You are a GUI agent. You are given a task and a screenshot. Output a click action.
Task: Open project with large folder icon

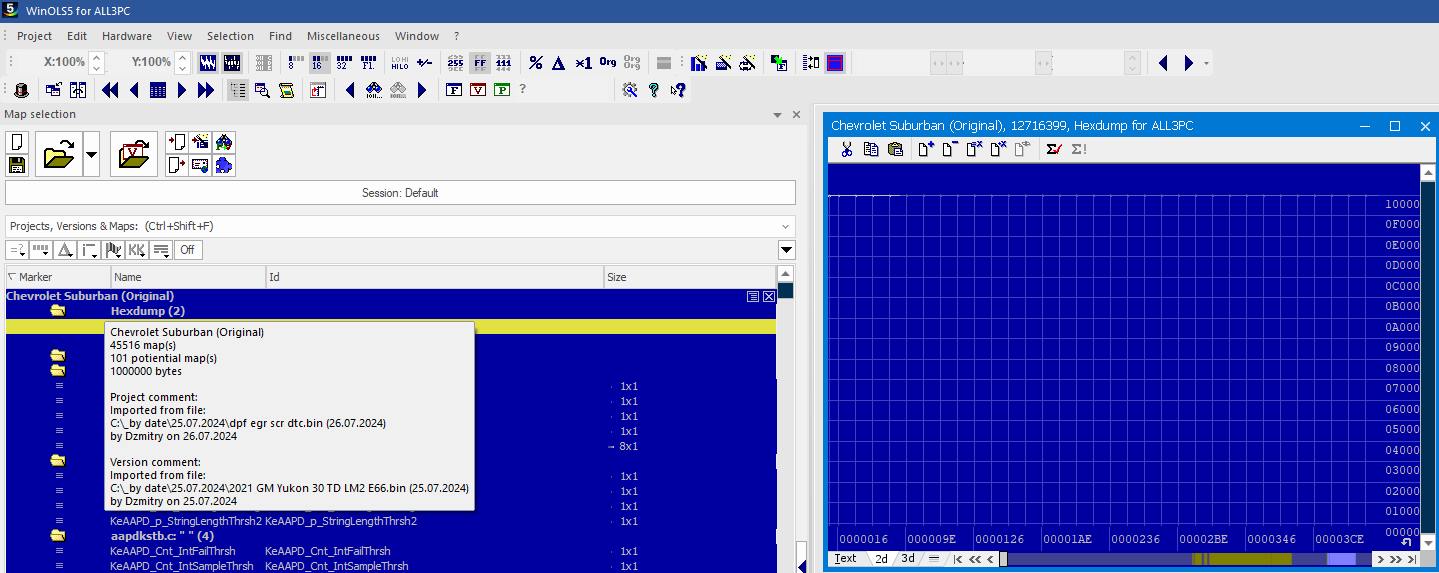click(59, 154)
